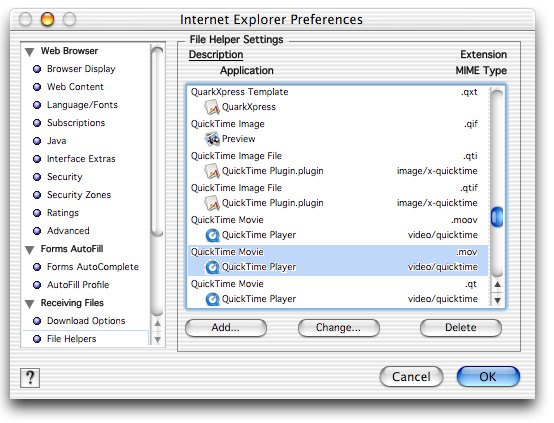Select the QuickTime Image File .qti entry
This screenshot has height=423, width=554.
point(338,164)
